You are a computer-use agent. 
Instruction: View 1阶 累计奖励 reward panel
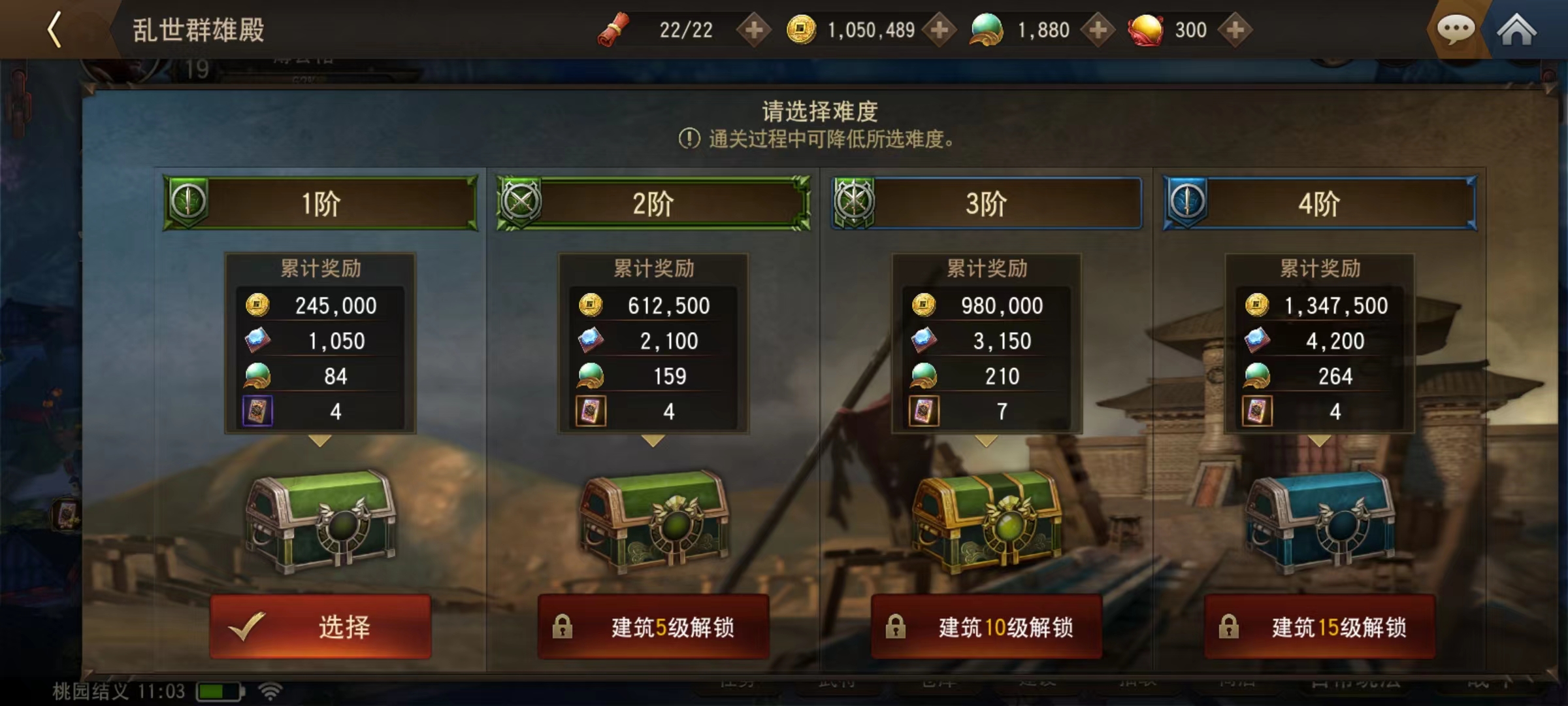[x=320, y=344]
